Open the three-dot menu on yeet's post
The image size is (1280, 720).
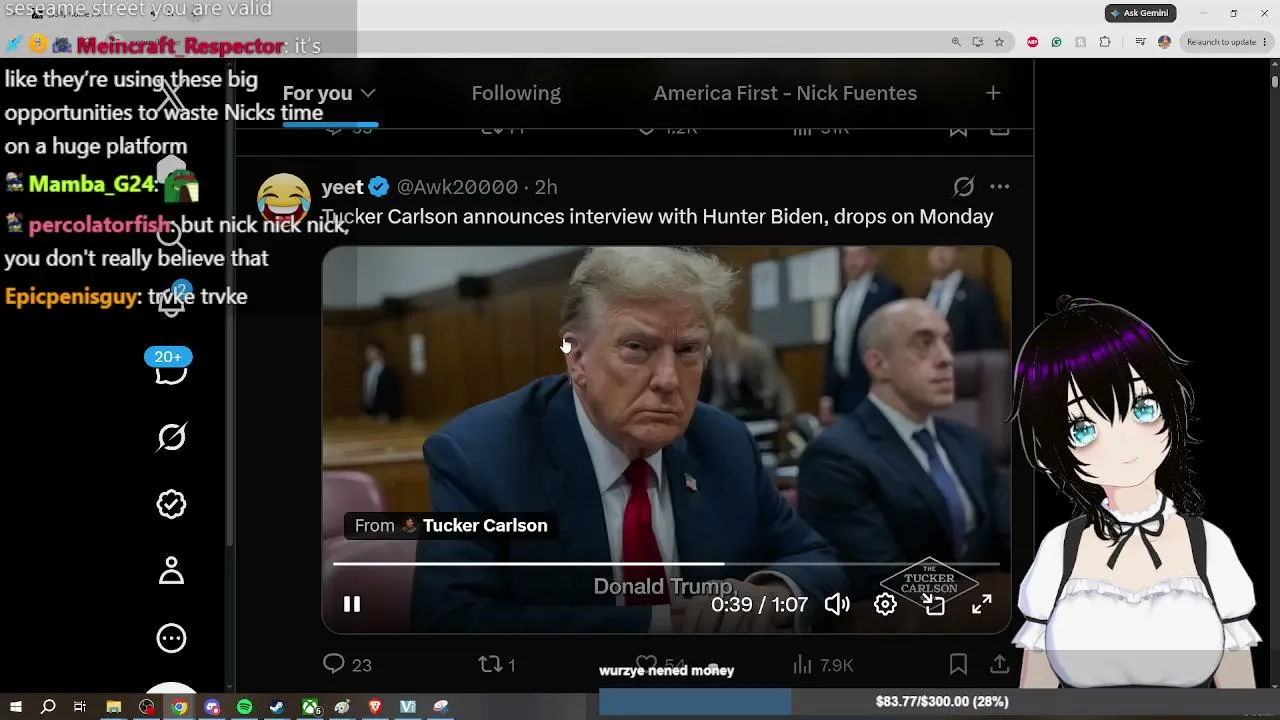[x=999, y=187]
